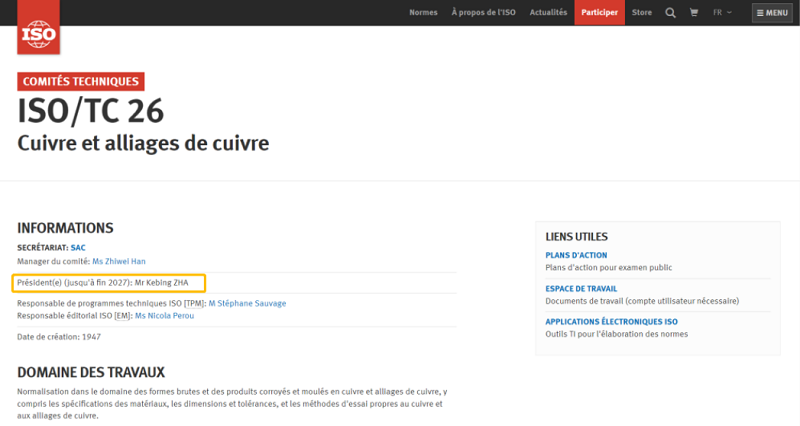800x426 pixels.
Task: Go to the Normes menu
Action: click(x=423, y=13)
